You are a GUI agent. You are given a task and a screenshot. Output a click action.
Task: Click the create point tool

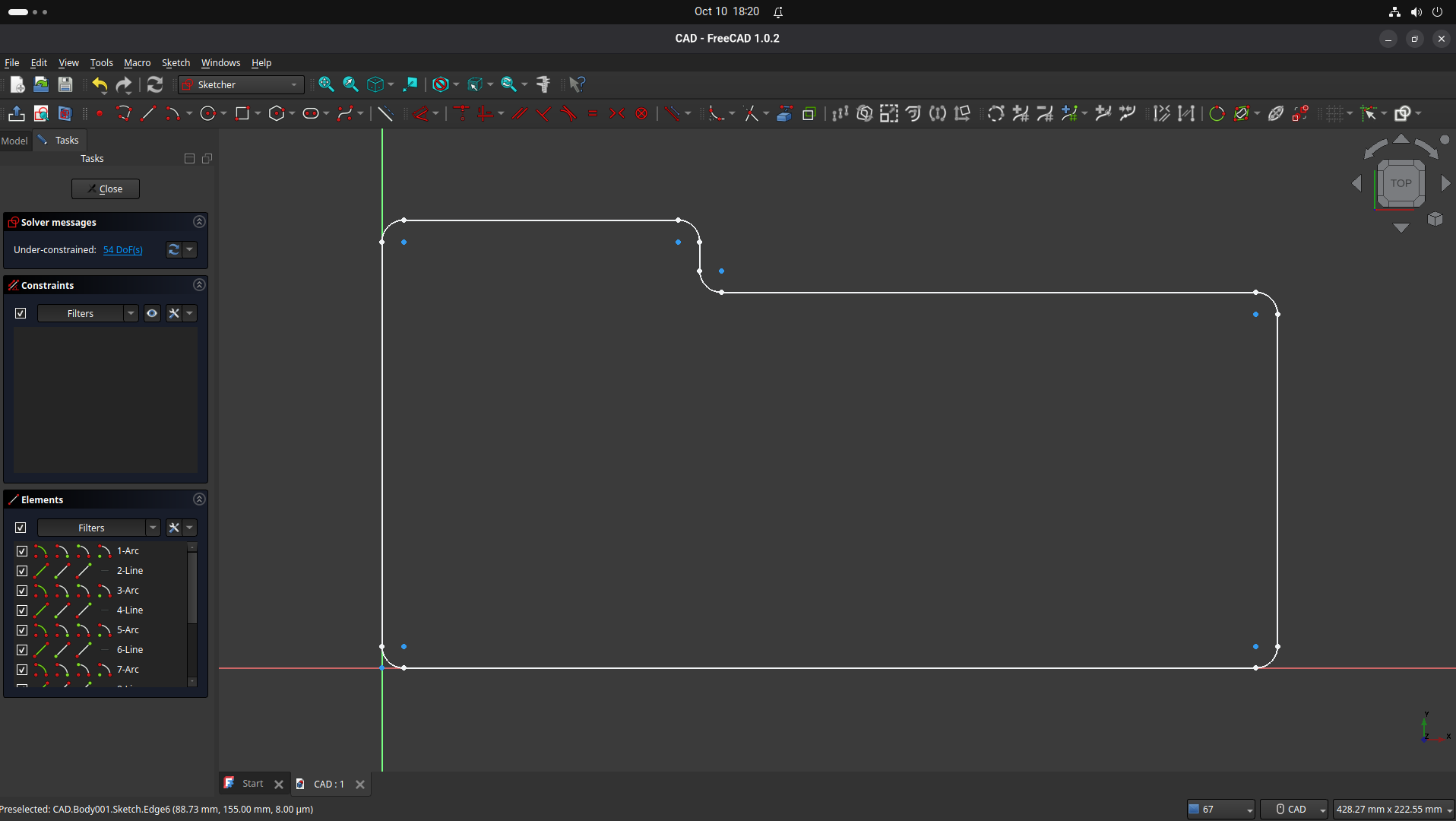tap(100, 113)
